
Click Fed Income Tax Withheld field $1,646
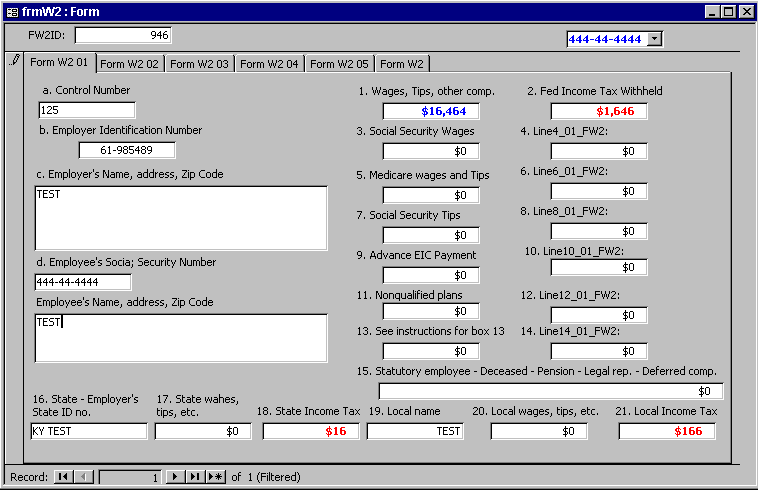(599, 111)
